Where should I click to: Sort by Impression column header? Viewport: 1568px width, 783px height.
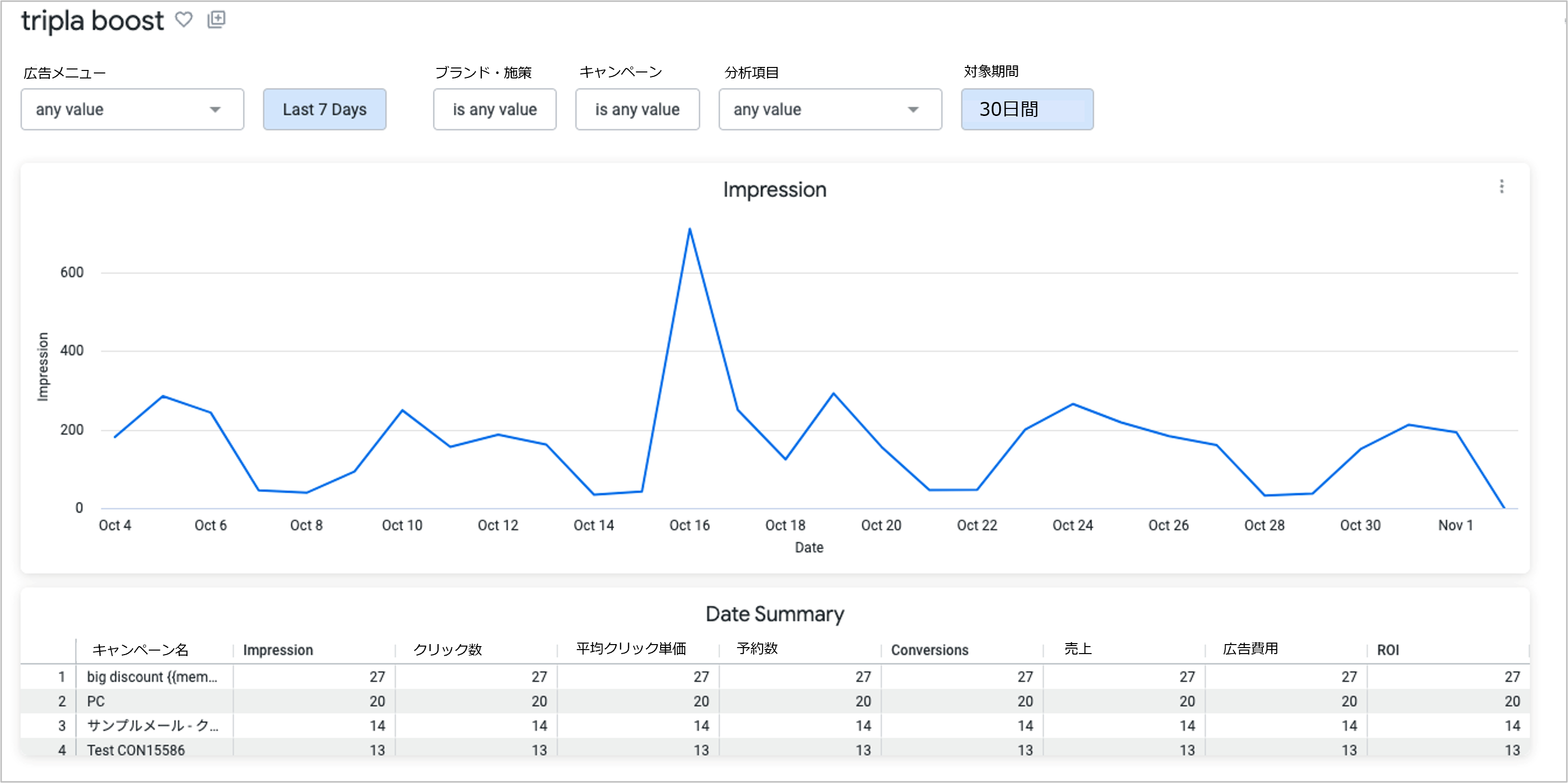coord(278,650)
